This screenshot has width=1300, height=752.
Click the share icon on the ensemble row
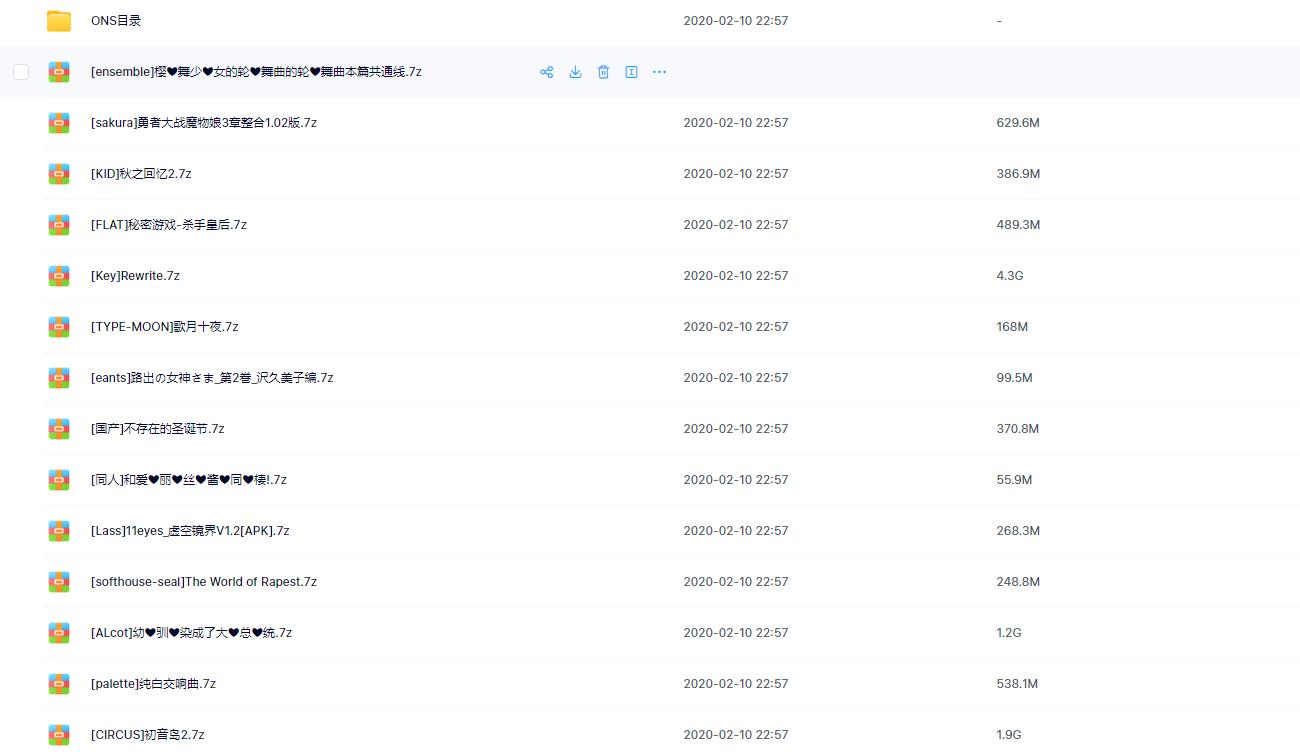point(547,72)
